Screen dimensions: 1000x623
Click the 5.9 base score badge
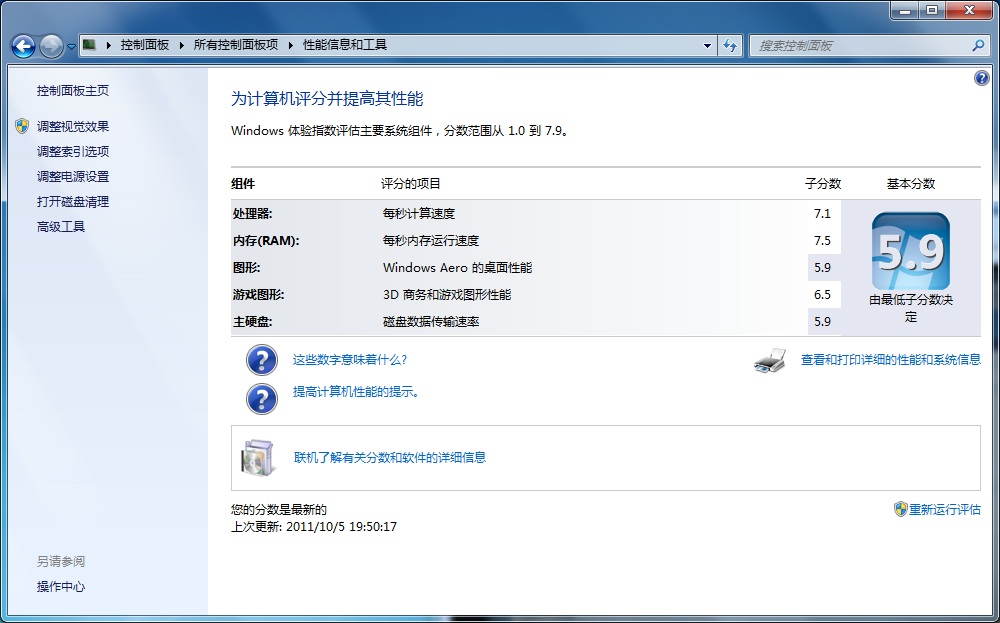pos(911,251)
